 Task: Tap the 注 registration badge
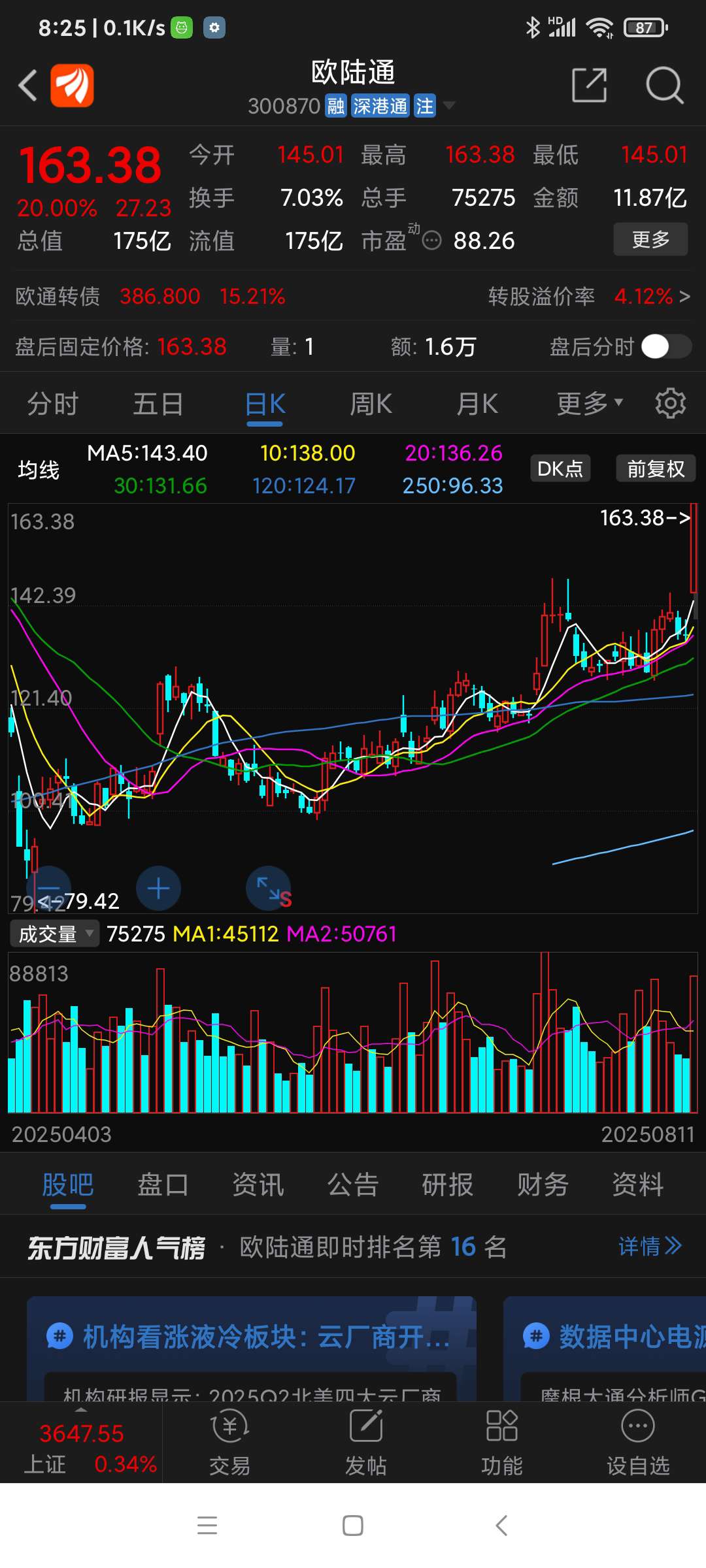pos(425,106)
